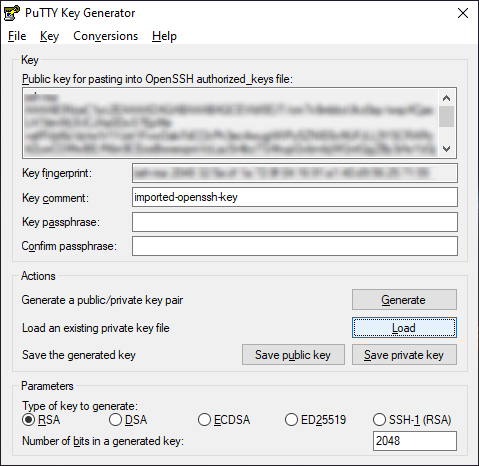Viewport: 479px width, 466px height.
Task: Click the Load button for an existing key
Action: click(x=404, y=328)
